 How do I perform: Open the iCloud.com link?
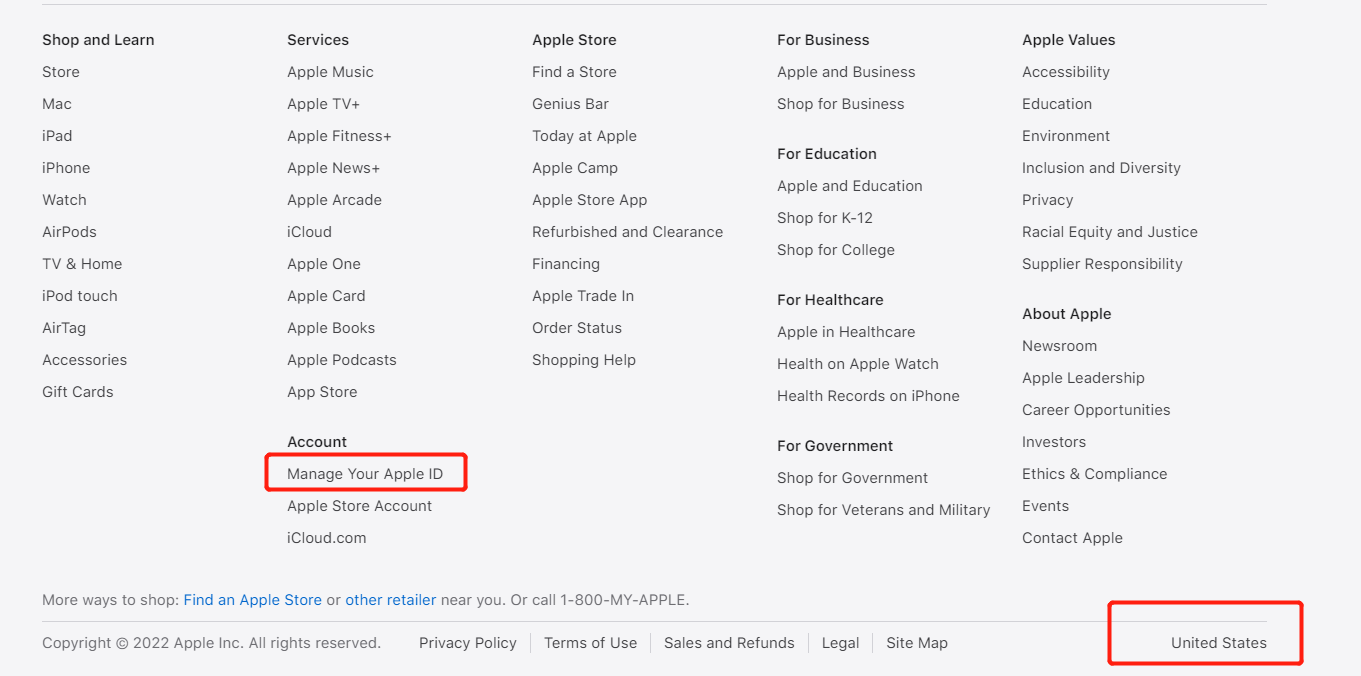coord(326,538)
